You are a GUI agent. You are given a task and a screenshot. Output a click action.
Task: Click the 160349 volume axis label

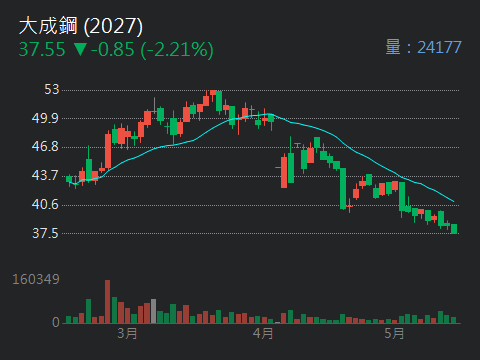pyautogui.click(x=36, y=279)
